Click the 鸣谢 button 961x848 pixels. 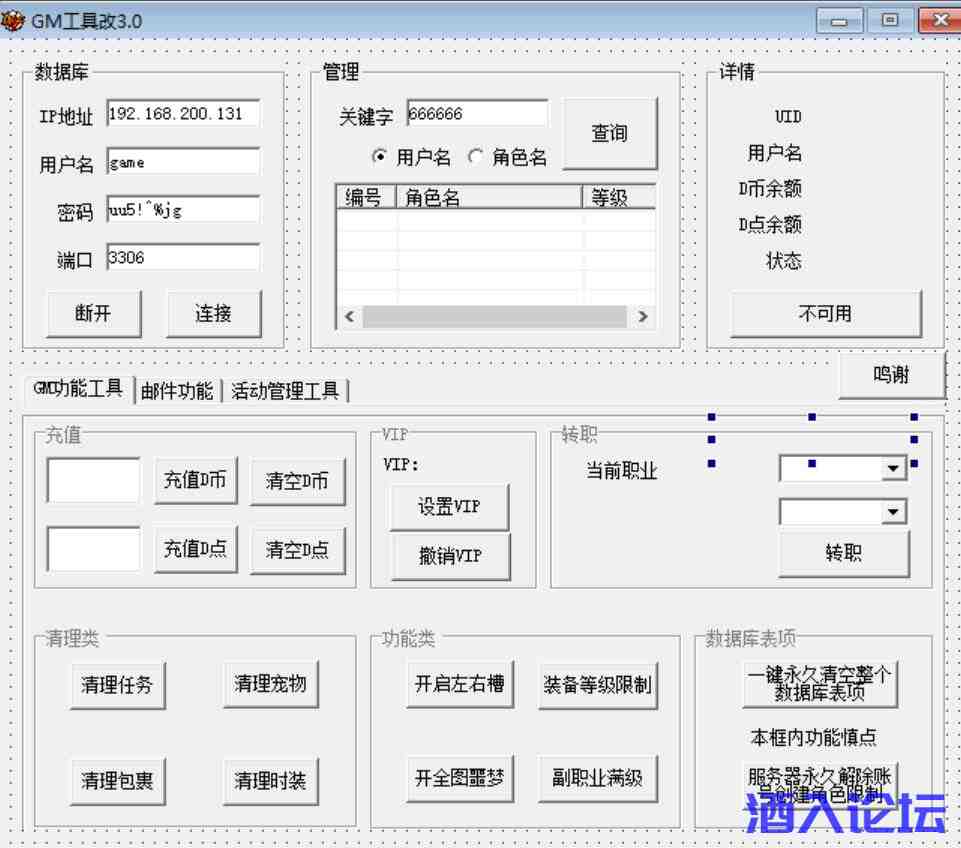coord(890,376)
